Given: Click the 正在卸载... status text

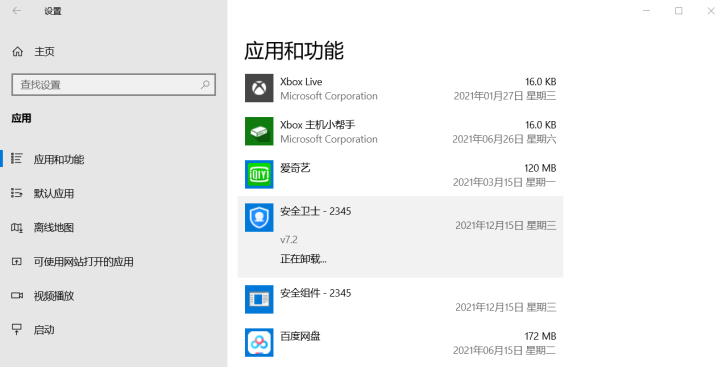Looking at the screenshot, I should (303, 259).
